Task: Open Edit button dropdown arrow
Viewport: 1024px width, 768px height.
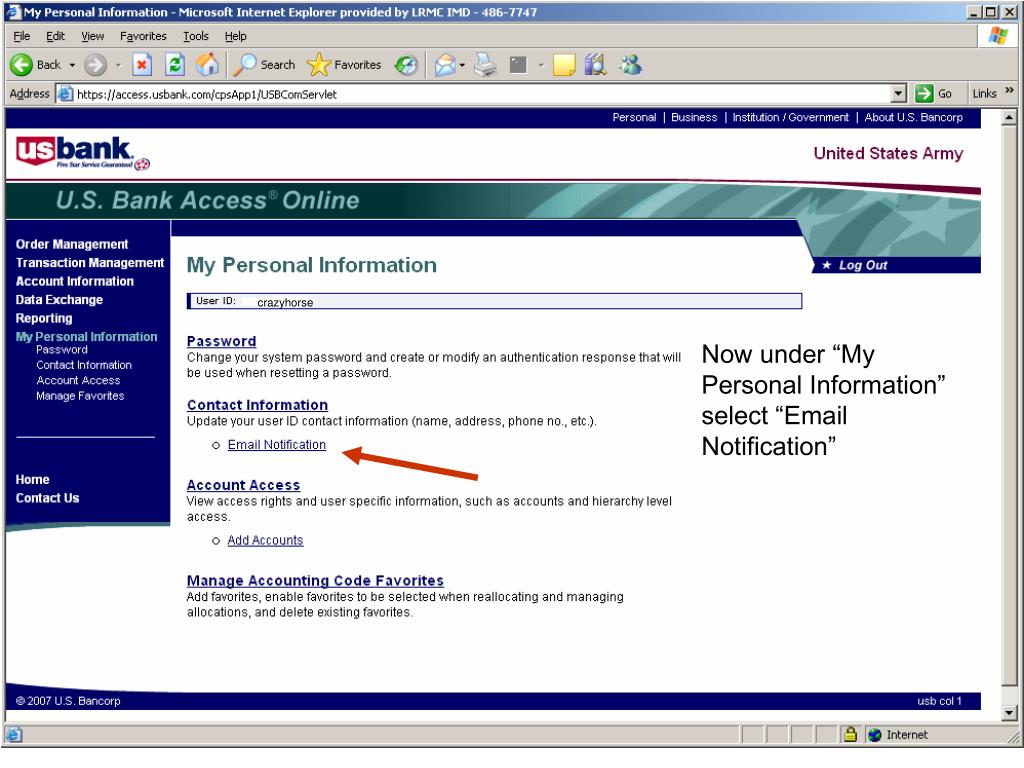Action: pos(541,65)
